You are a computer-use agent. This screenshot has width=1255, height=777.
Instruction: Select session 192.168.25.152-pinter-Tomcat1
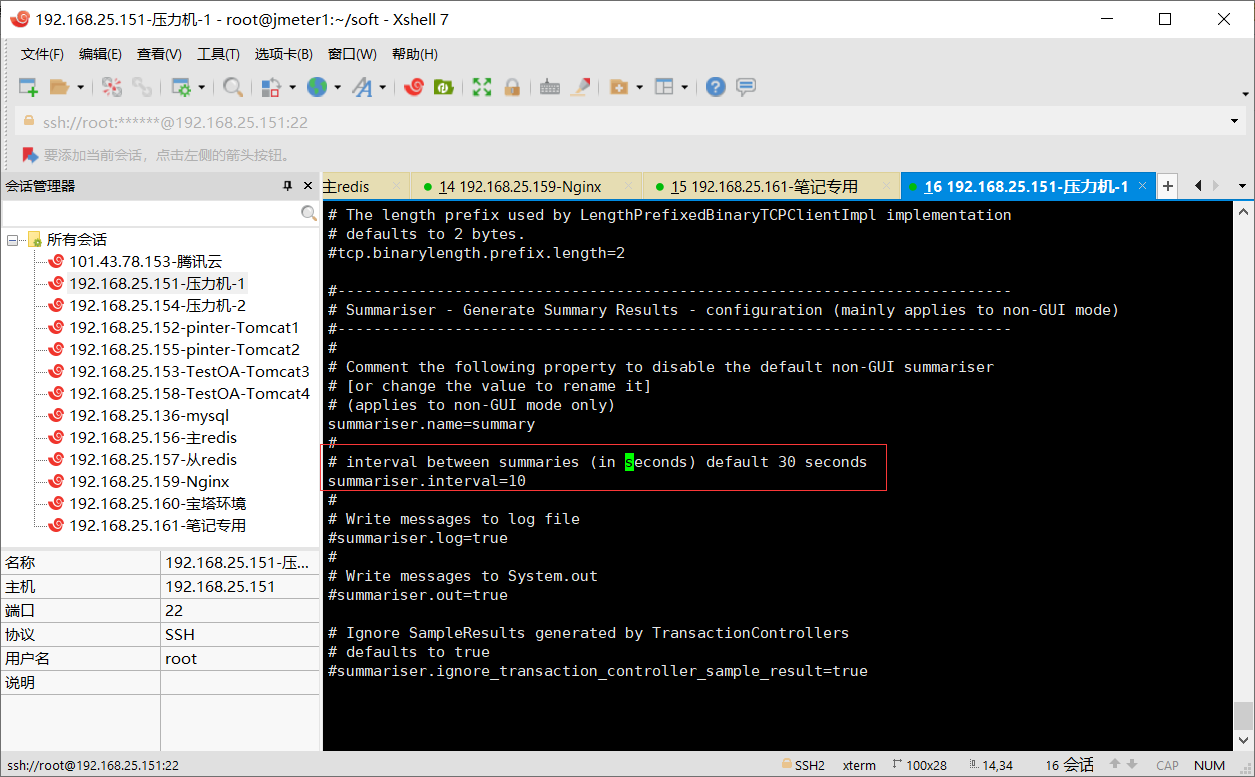coord(184,328)
